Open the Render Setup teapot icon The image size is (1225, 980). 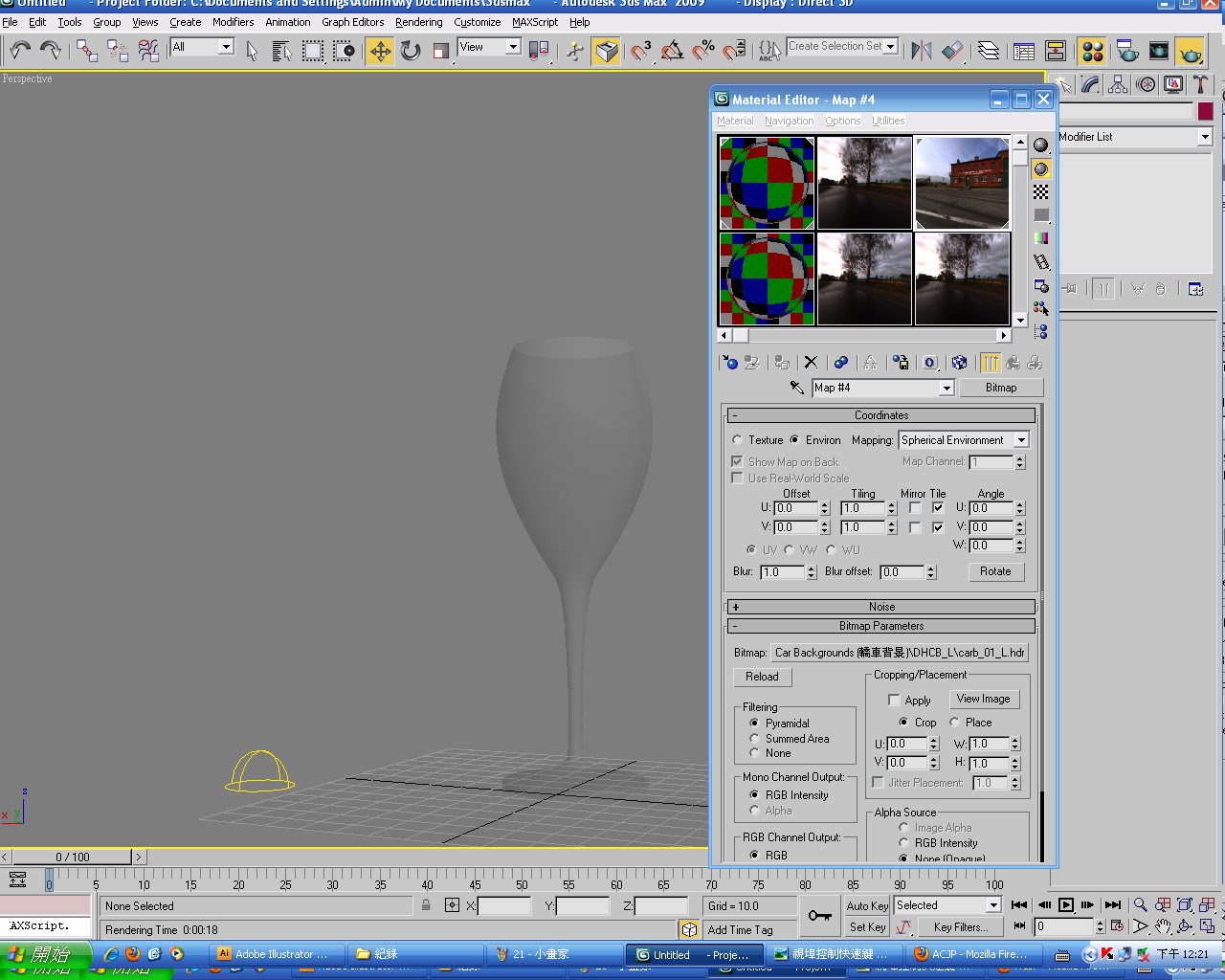(1127, 51)
